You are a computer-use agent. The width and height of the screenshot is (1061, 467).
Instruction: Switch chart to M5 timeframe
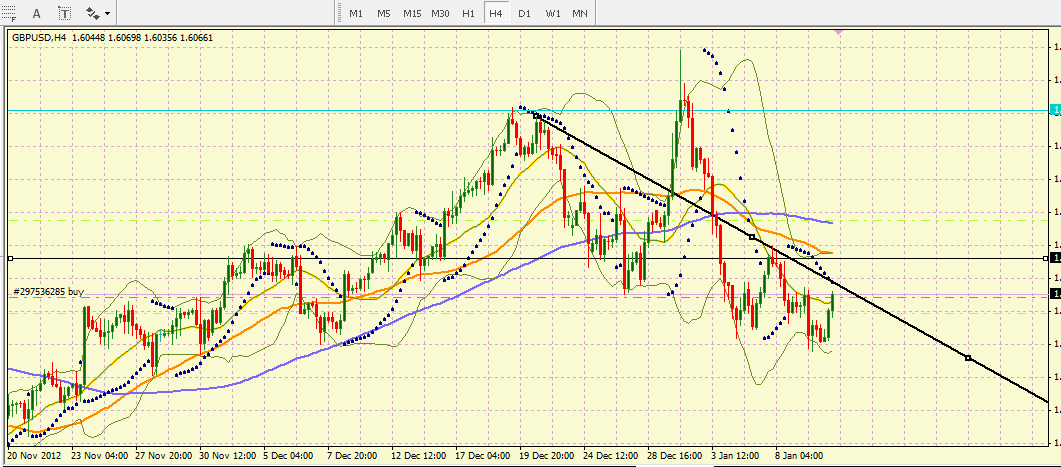[384, 14]
